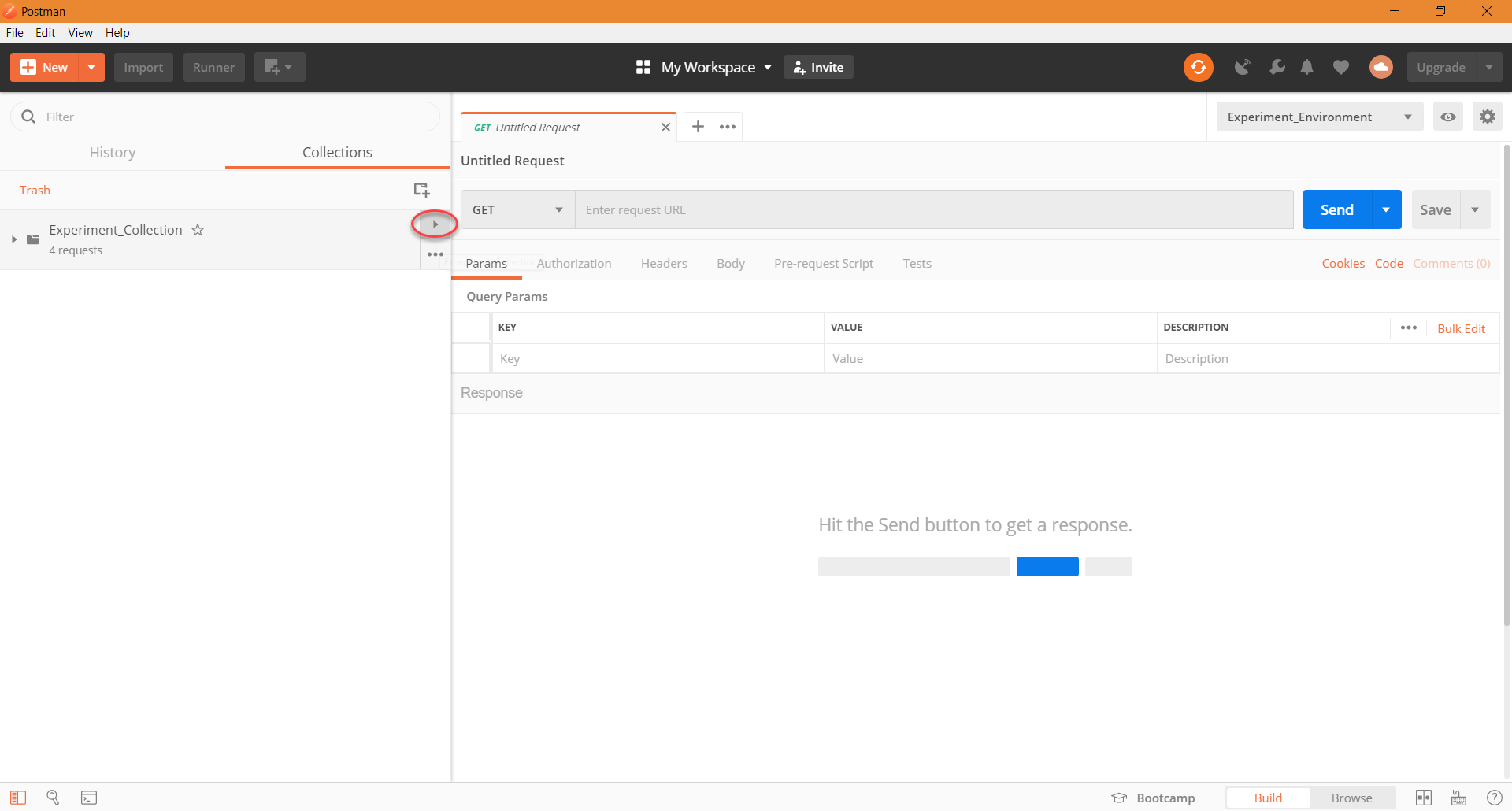The height and width of the screenshot is (811, 1512).
Task: Click the Save button
Action: pyautogui.click(x=1436, y=209)
